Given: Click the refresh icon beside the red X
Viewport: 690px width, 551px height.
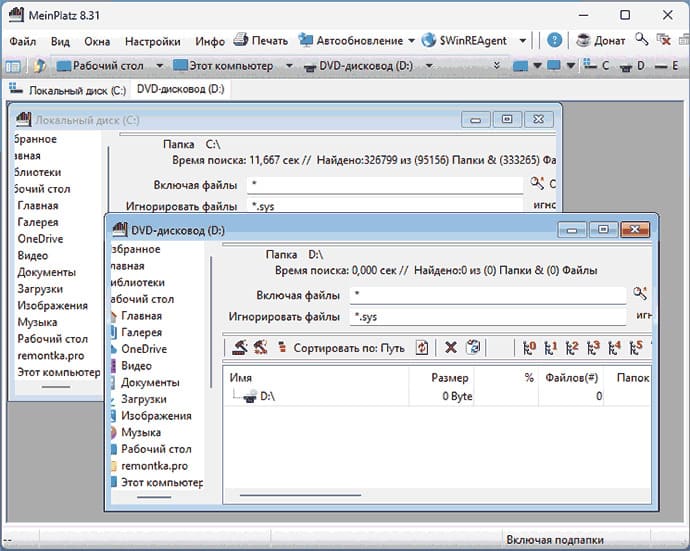Looking at the screenshot, I should pos(473,348).
